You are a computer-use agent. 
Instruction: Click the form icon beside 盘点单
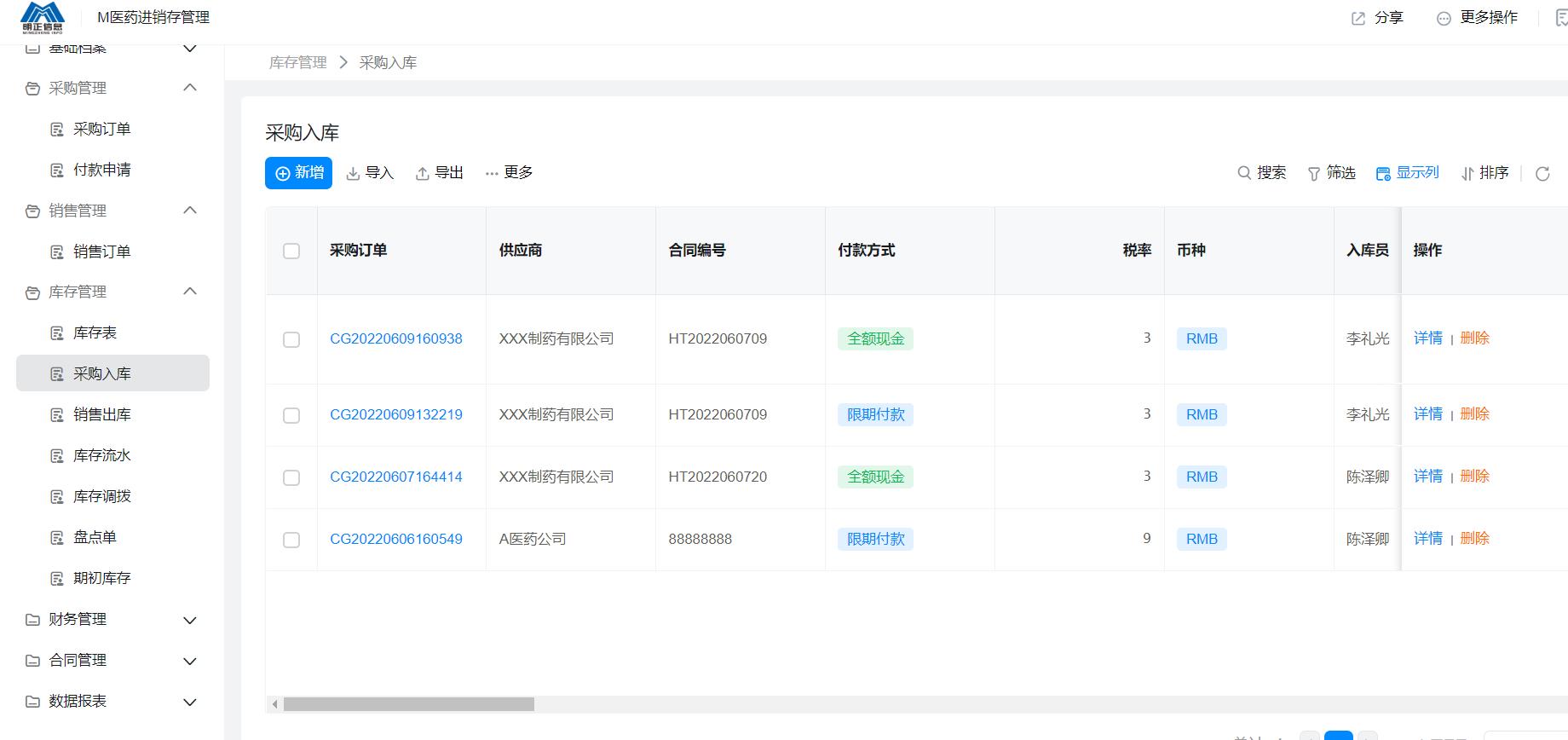(57, 538)
